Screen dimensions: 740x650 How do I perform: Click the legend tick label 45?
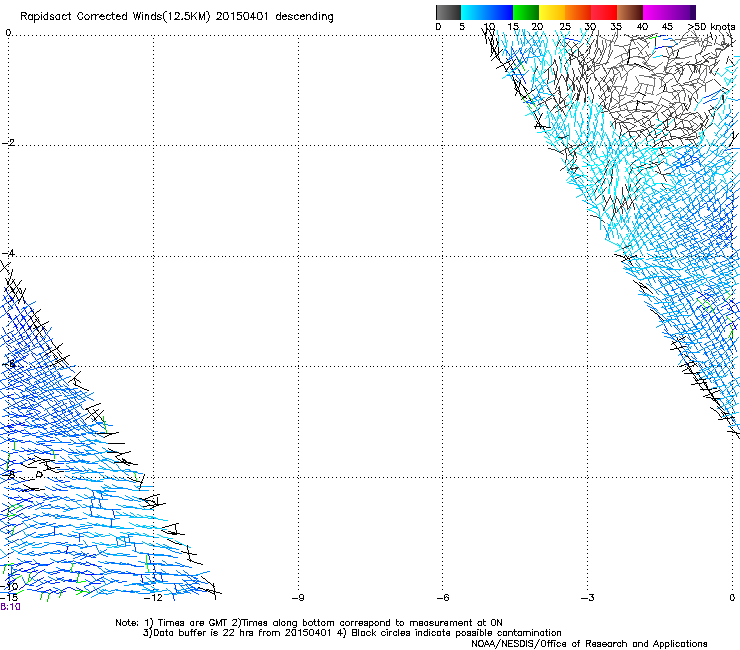pyautogui.click(x=667, y=27)
